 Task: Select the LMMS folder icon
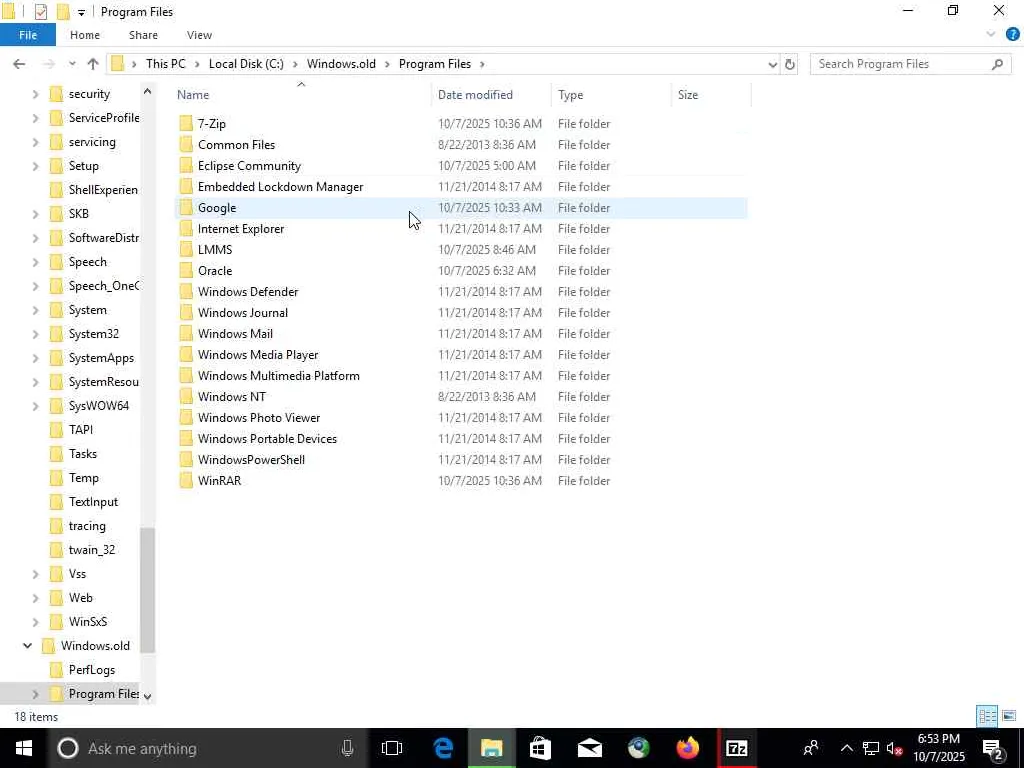click(x=186, y=249)
